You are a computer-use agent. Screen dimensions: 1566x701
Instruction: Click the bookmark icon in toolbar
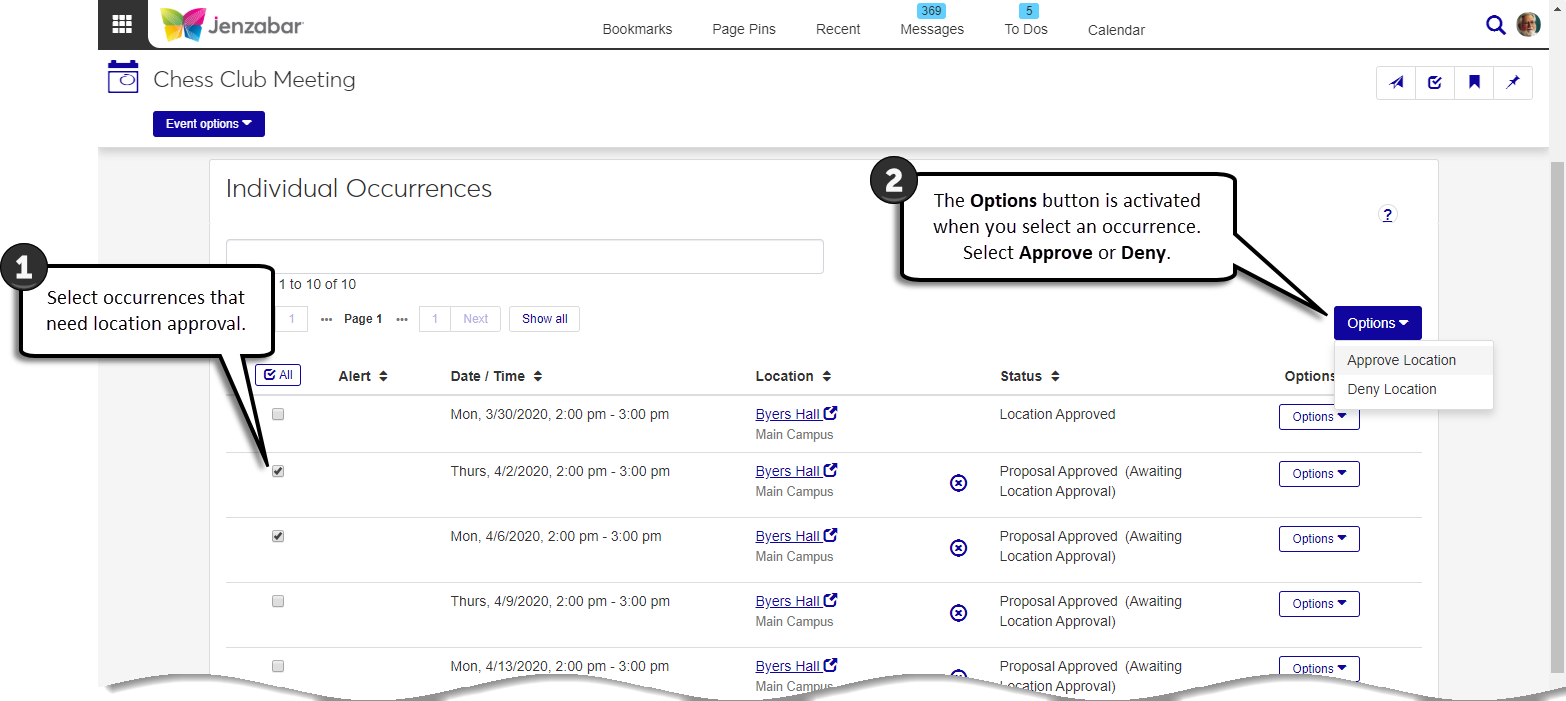pos(1474,83)
